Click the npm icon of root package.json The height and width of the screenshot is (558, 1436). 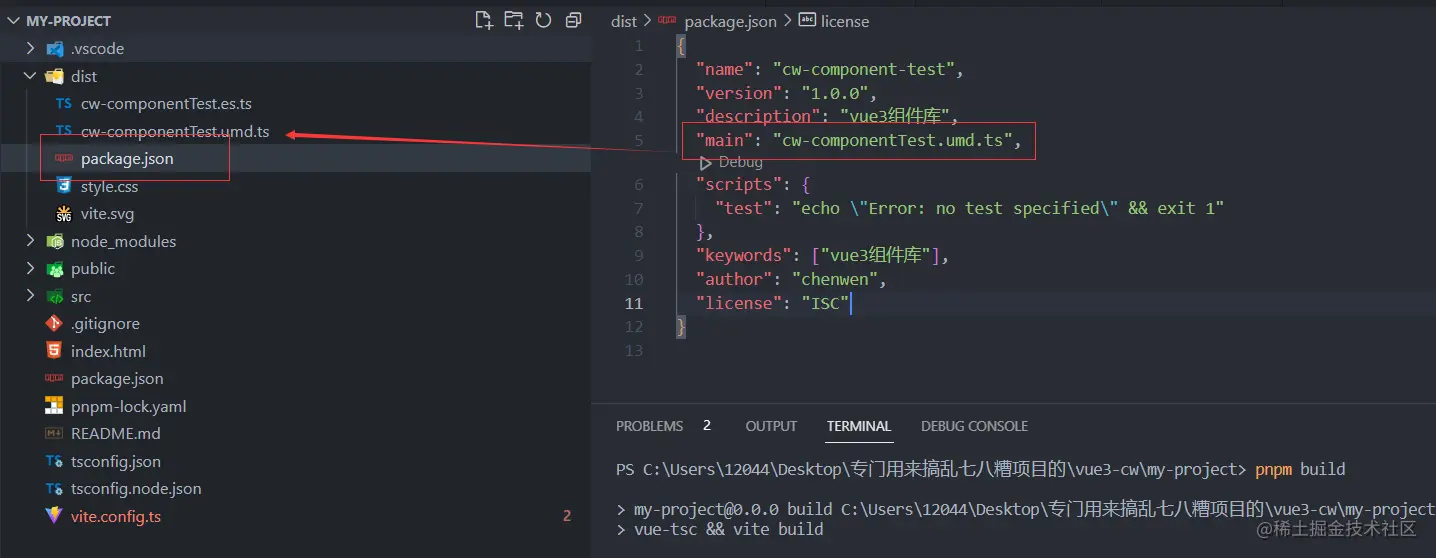(x=54, y=378)
